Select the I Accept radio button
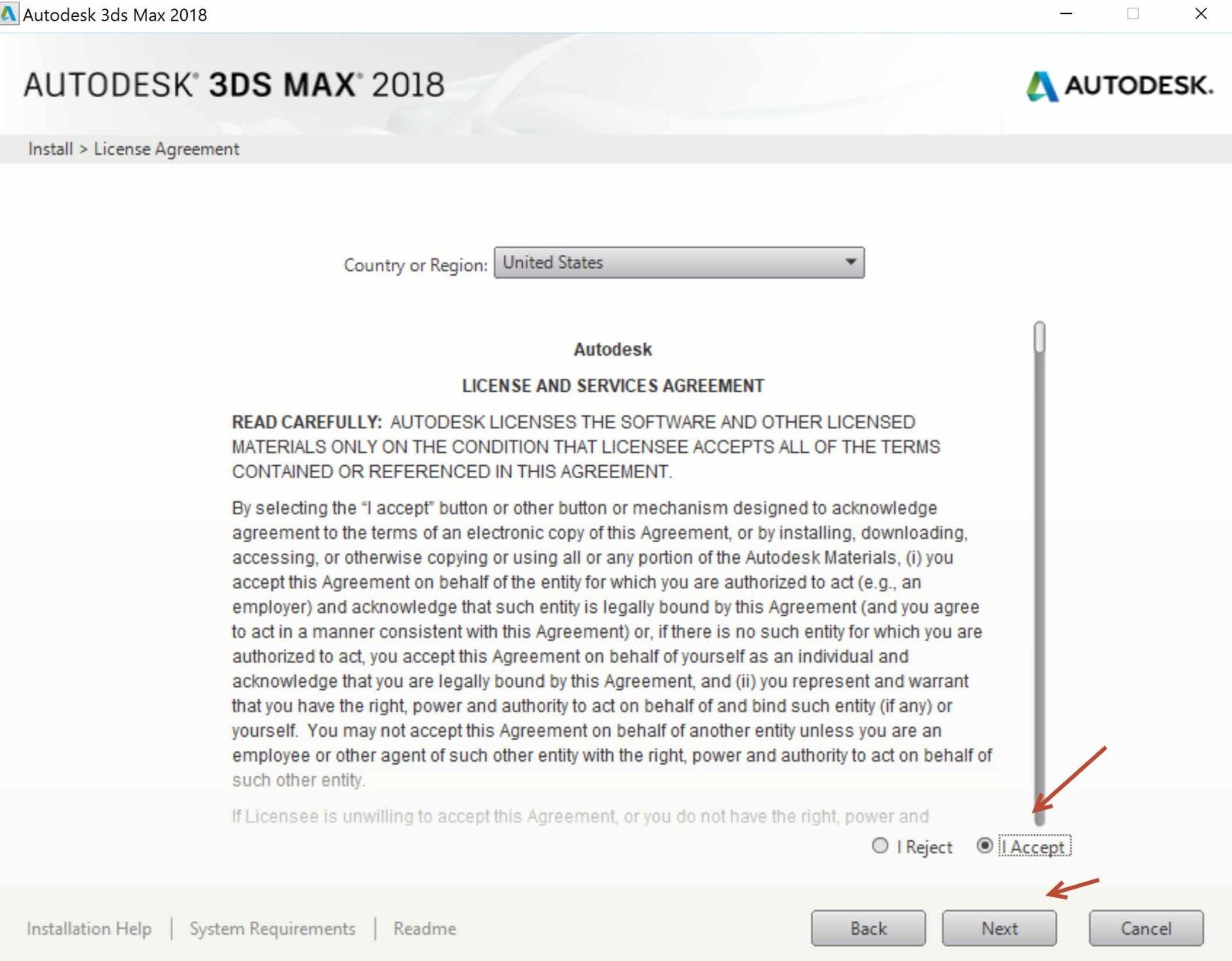 click(985, 845)
